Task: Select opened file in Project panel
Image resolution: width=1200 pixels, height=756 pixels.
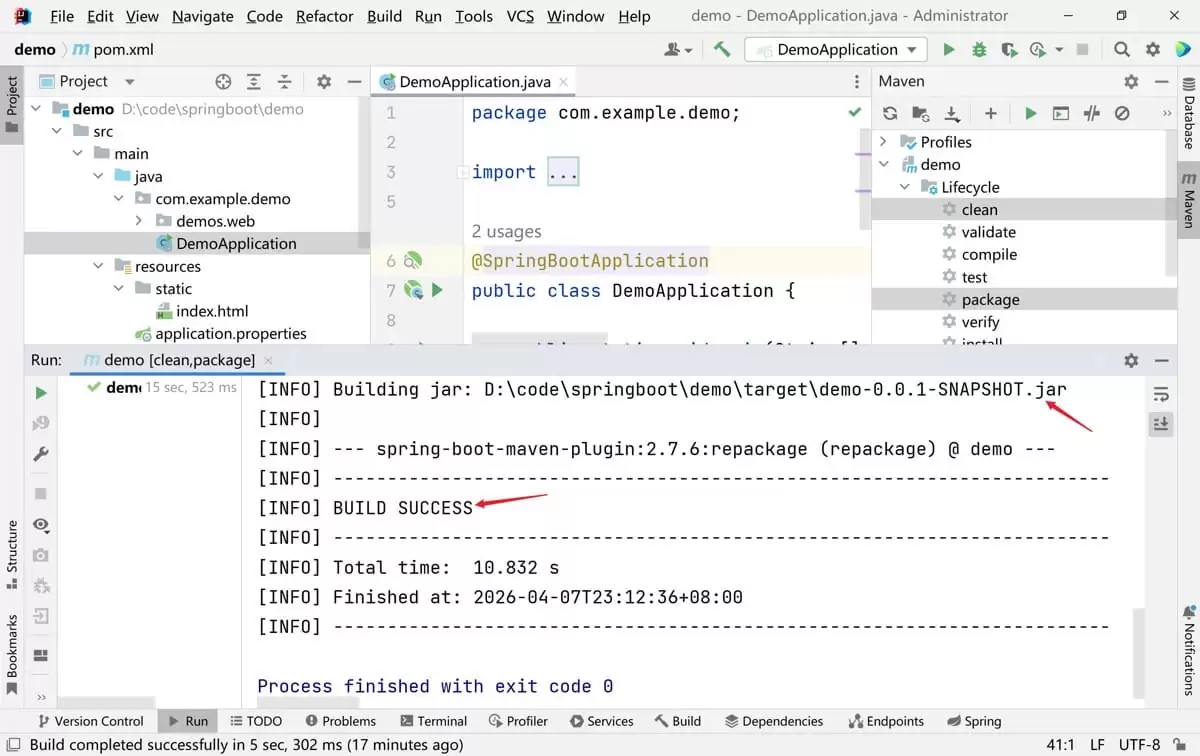Action: [x=223, y=81]
